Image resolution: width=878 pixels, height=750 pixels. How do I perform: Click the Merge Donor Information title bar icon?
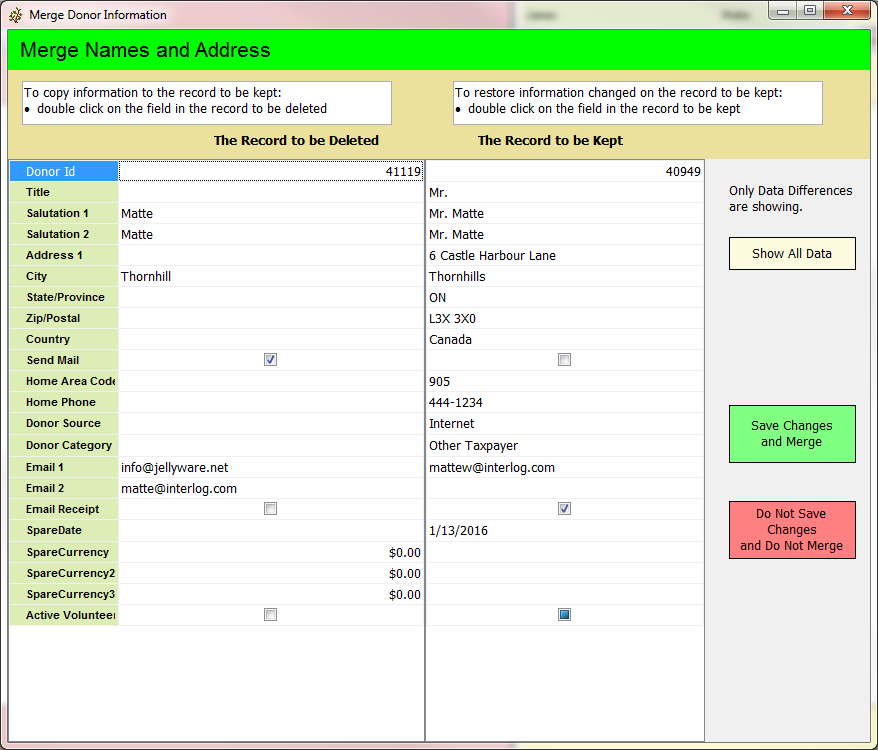pyautogui.click(x=16, y=15)
